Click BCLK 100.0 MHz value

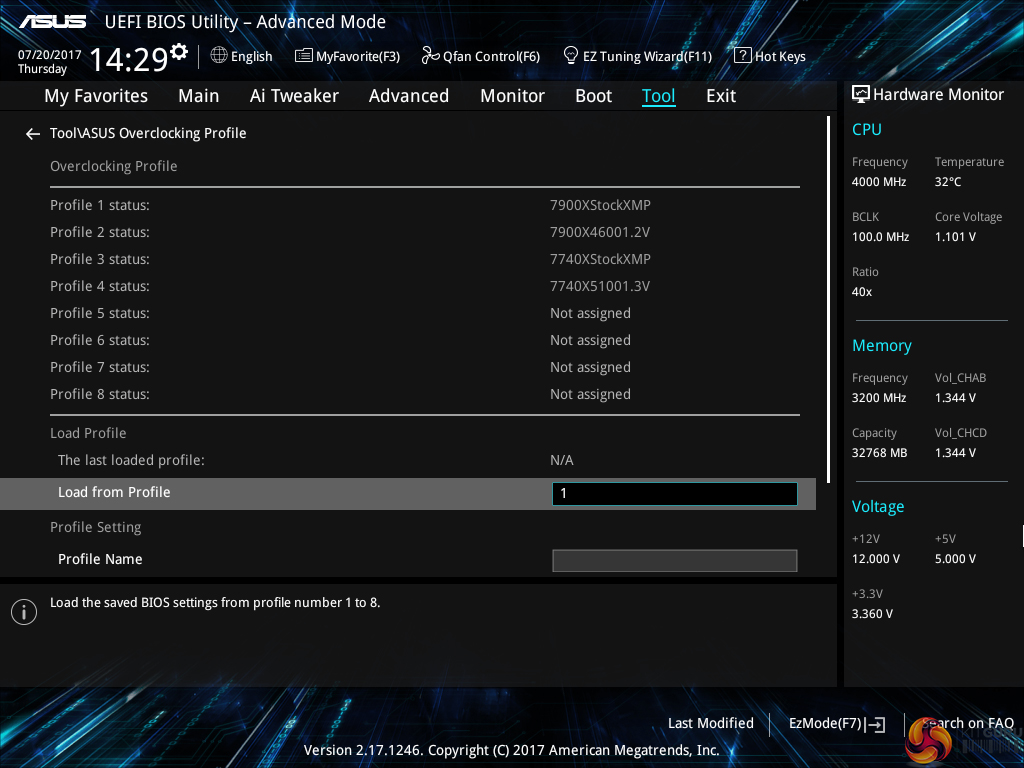[x=880, y=237]
